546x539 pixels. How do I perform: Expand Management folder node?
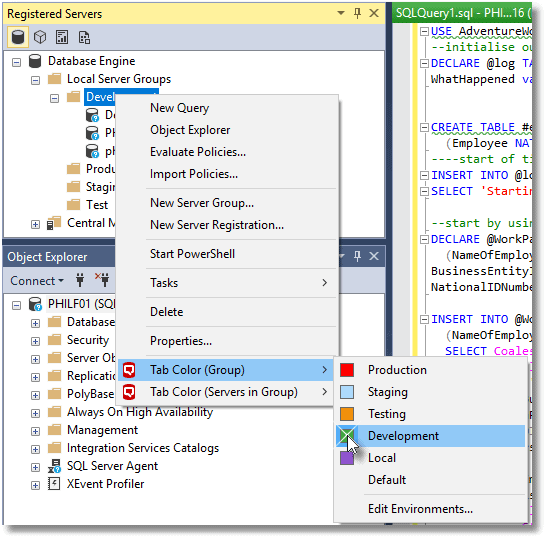pos(35,431)
